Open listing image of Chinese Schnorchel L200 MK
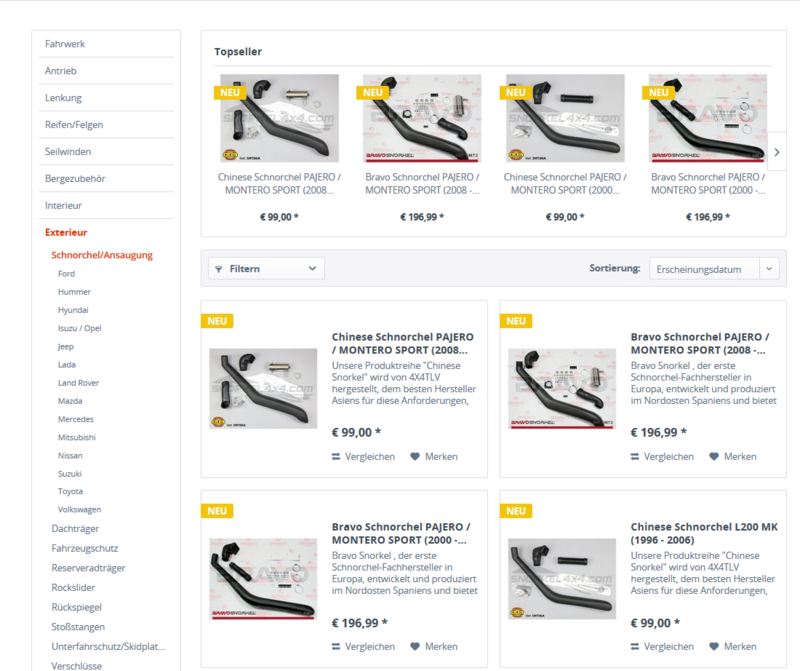800x671 pixels. [562, 579]
